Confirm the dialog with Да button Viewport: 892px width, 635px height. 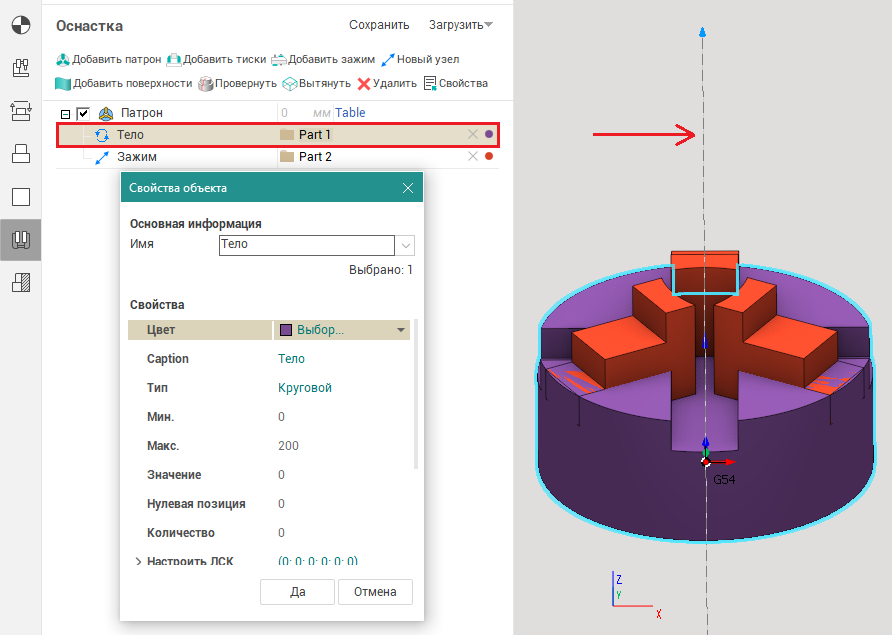[x=297, y=591]
